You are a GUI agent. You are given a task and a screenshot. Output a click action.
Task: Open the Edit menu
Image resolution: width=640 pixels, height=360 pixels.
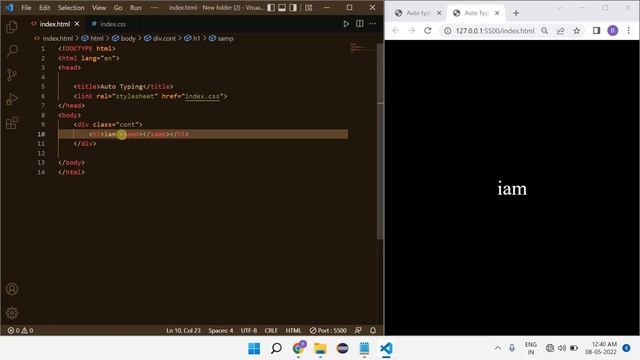point(44,8)
